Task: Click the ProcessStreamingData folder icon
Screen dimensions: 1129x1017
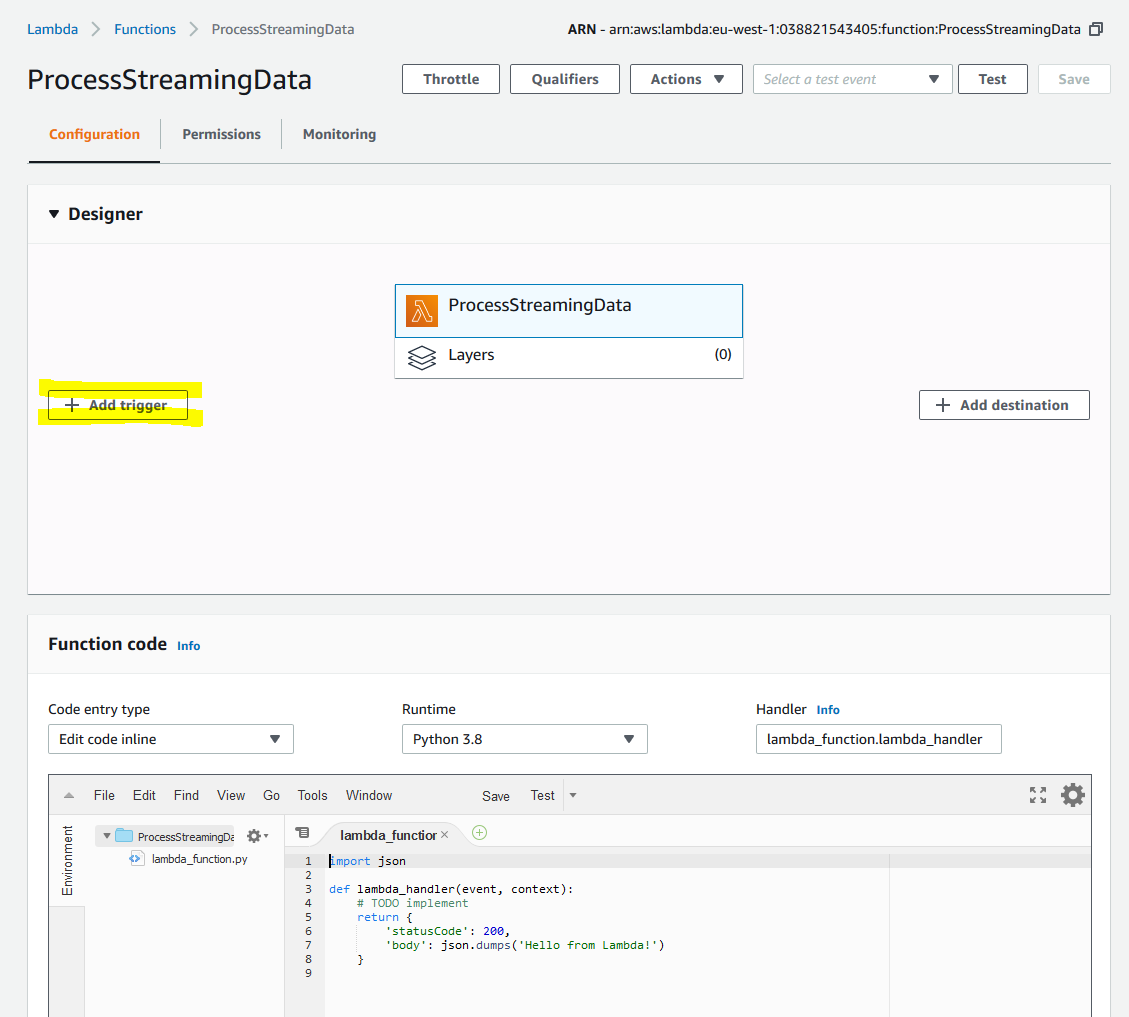Action: click(125, 836)
